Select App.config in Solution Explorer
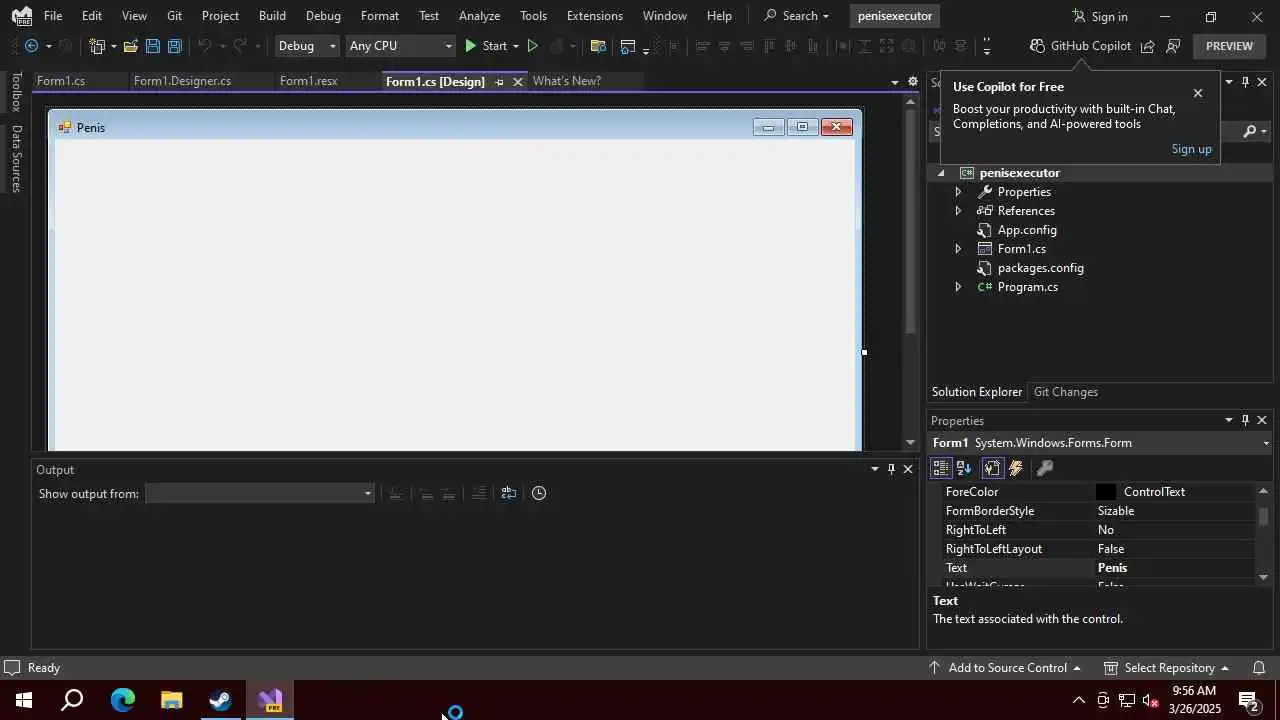This screenshot has width=1280, height=720. pos(1027,230)
